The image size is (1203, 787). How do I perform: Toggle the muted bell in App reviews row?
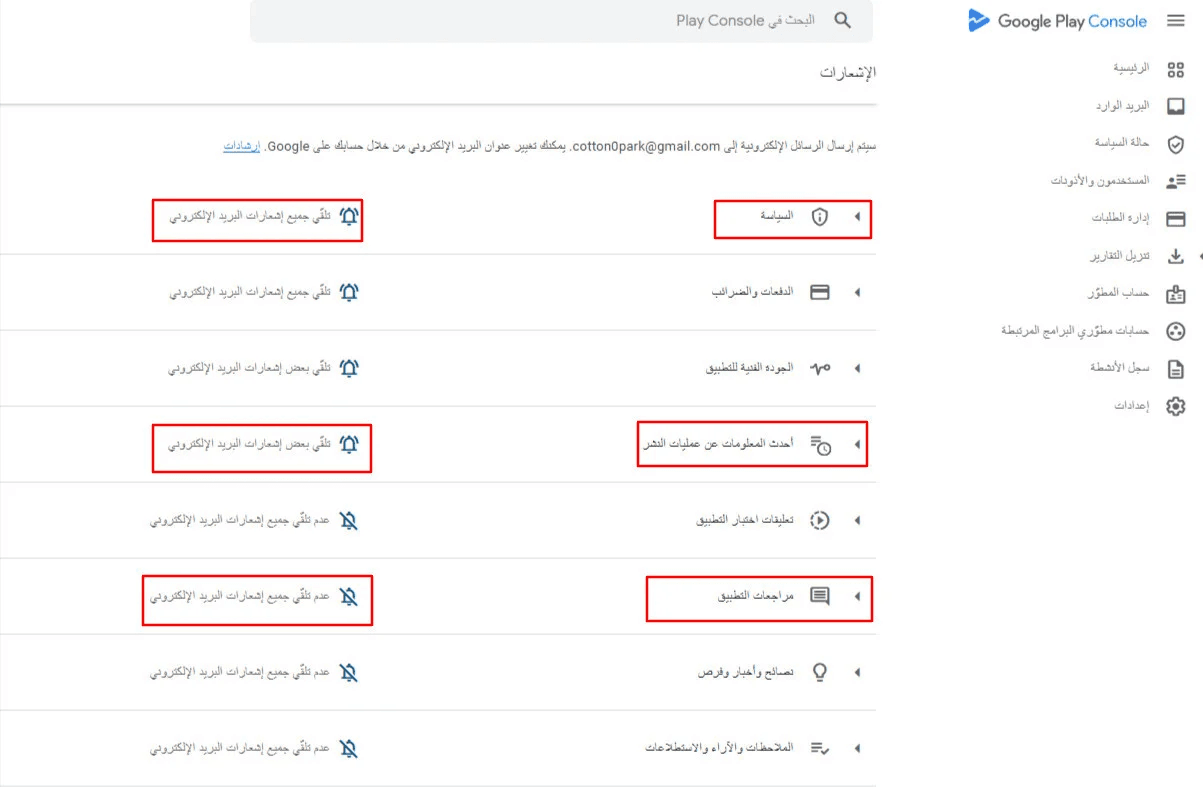pyautogui.click(x=348, y=597)
